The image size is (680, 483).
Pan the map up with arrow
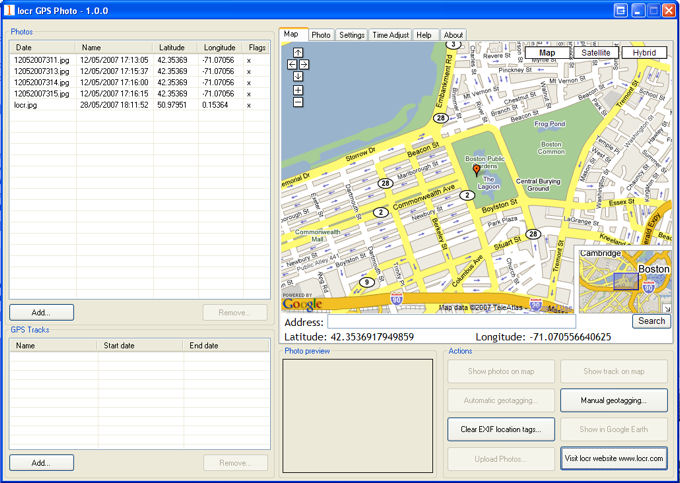click(298, 53)
